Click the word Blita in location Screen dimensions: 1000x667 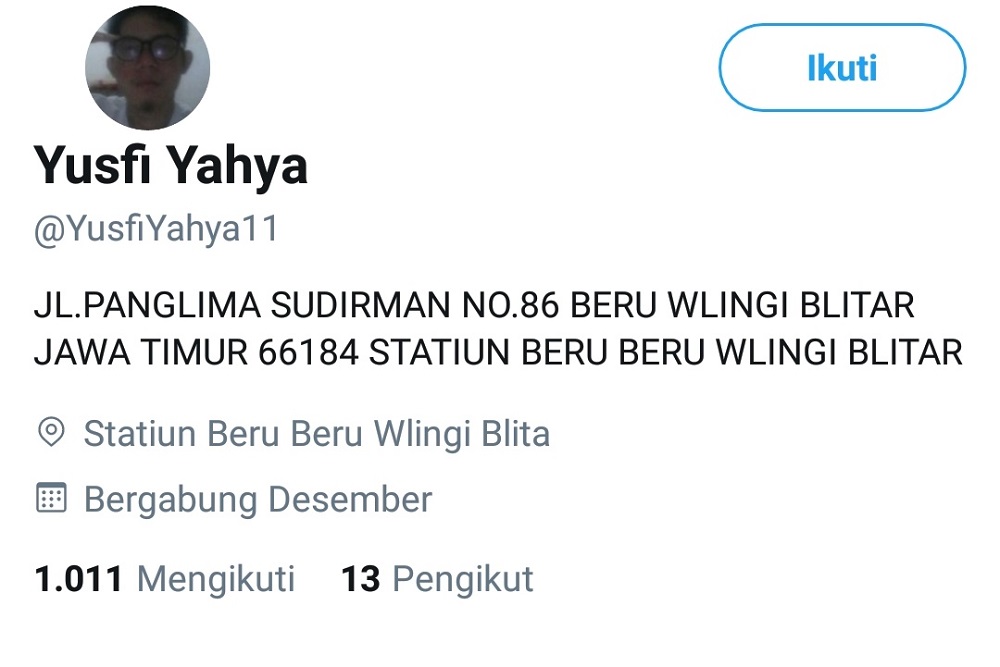point(515,434)
